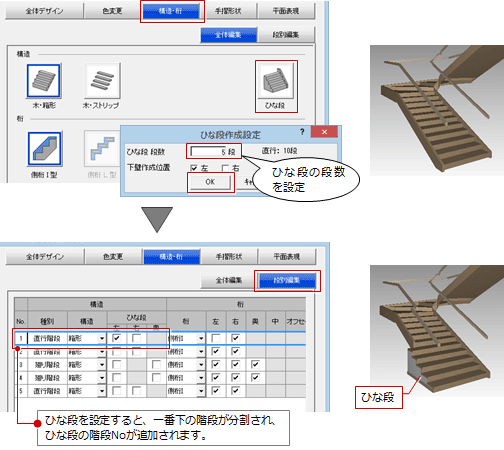Toggle the 左 checkbox for 下壁作成位置
The width and height of the screenshot is (504, 450).
pos(194,168)
